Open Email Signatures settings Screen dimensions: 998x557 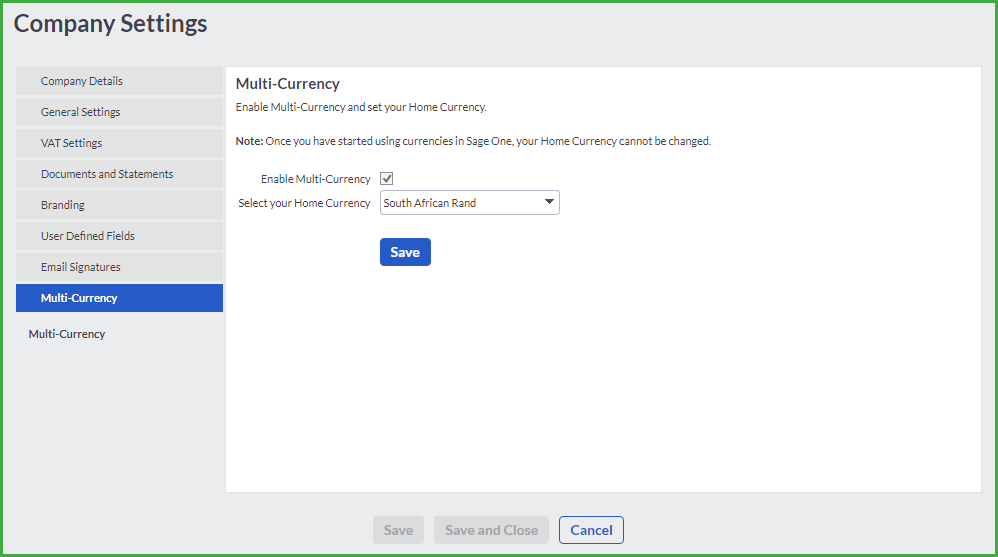click(119, 267)
